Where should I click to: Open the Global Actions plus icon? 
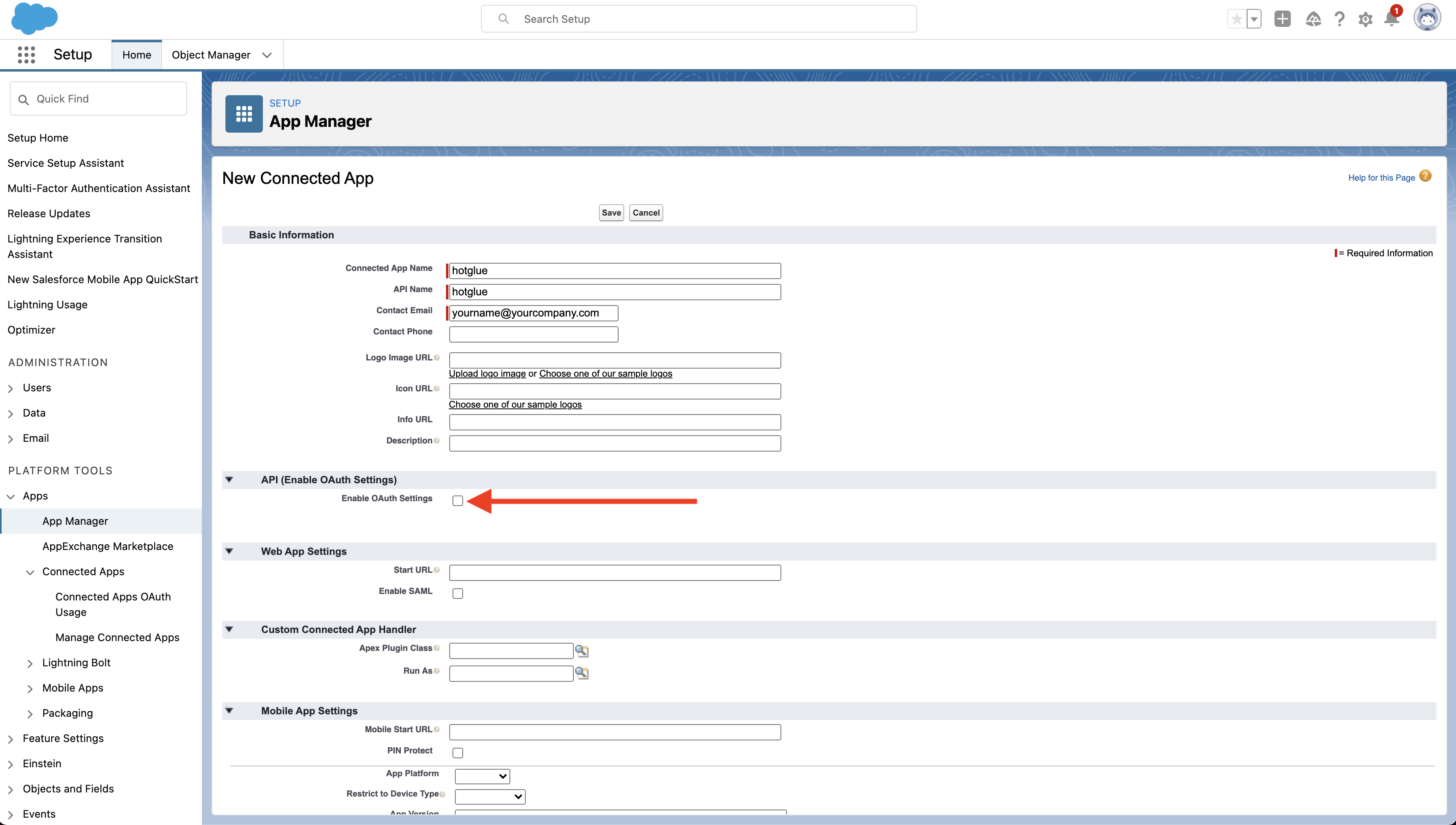coord(1282,19)
